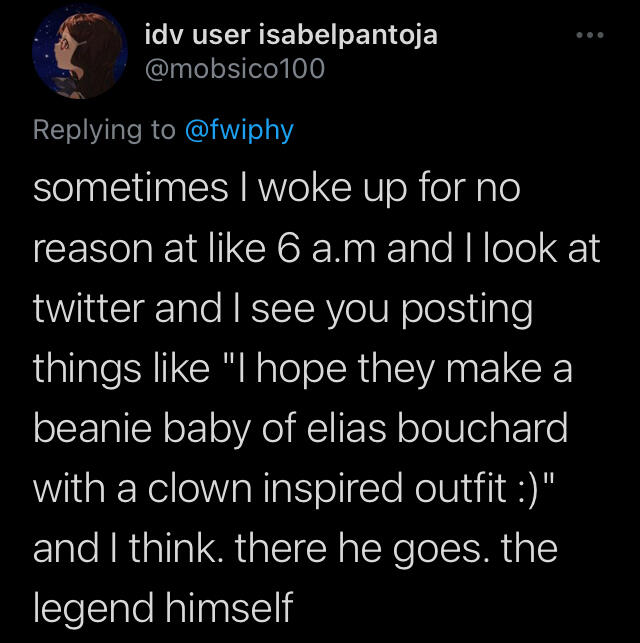The height and width of the screenshot is (643, 640).
Task: Open the @fwiphy profile link
Action: [240, 131]
